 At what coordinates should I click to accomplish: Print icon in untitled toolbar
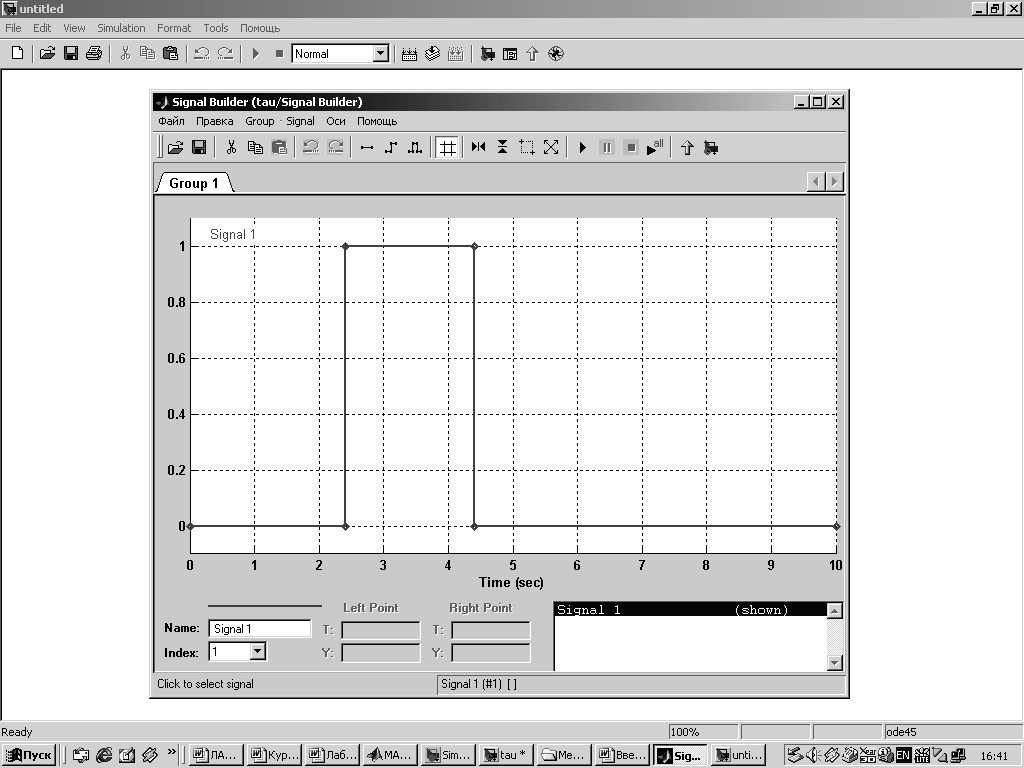(94, 54)
